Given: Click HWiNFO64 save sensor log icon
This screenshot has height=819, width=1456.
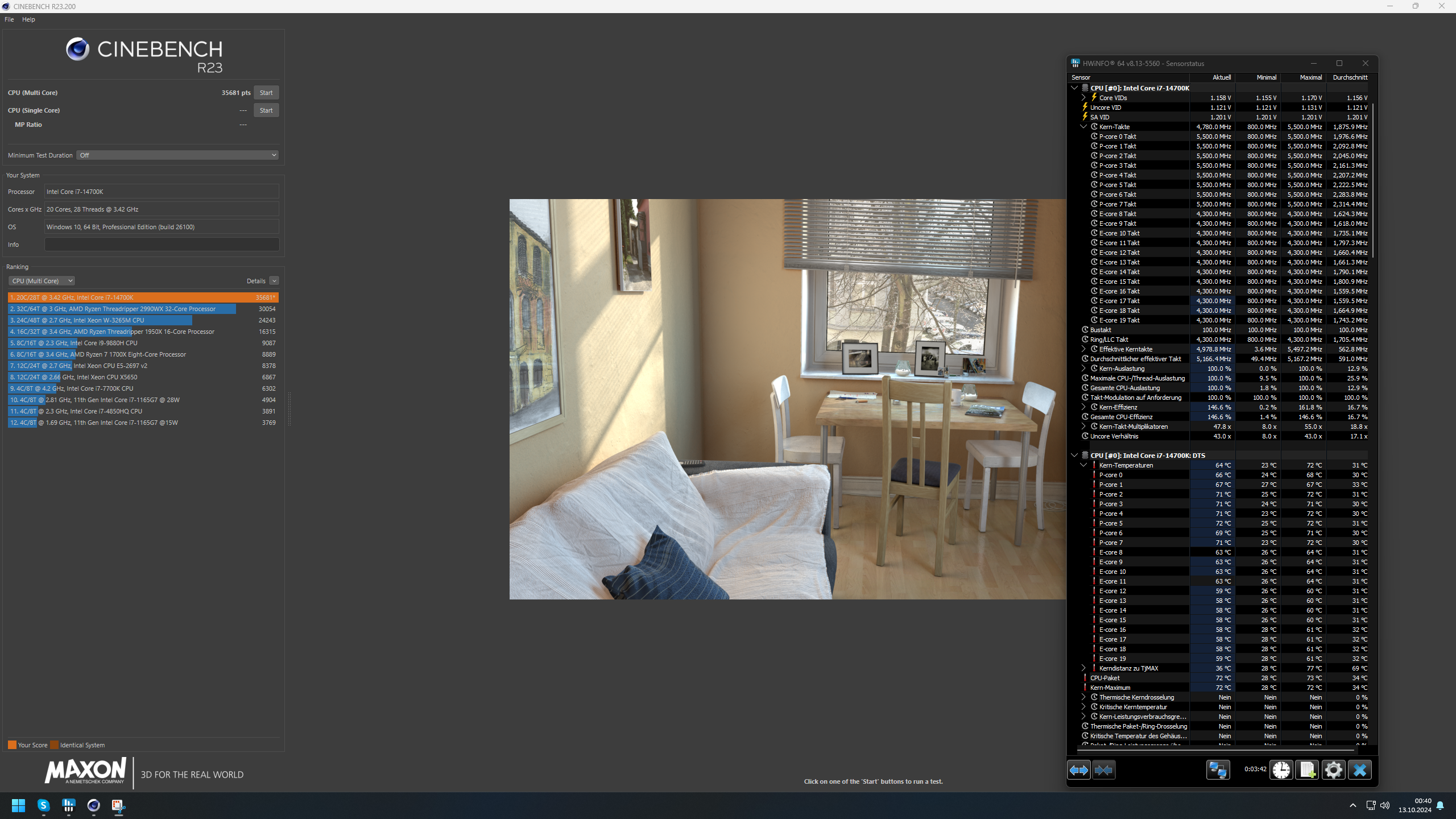Looking at the screenshot, I should click(1308, 769).
